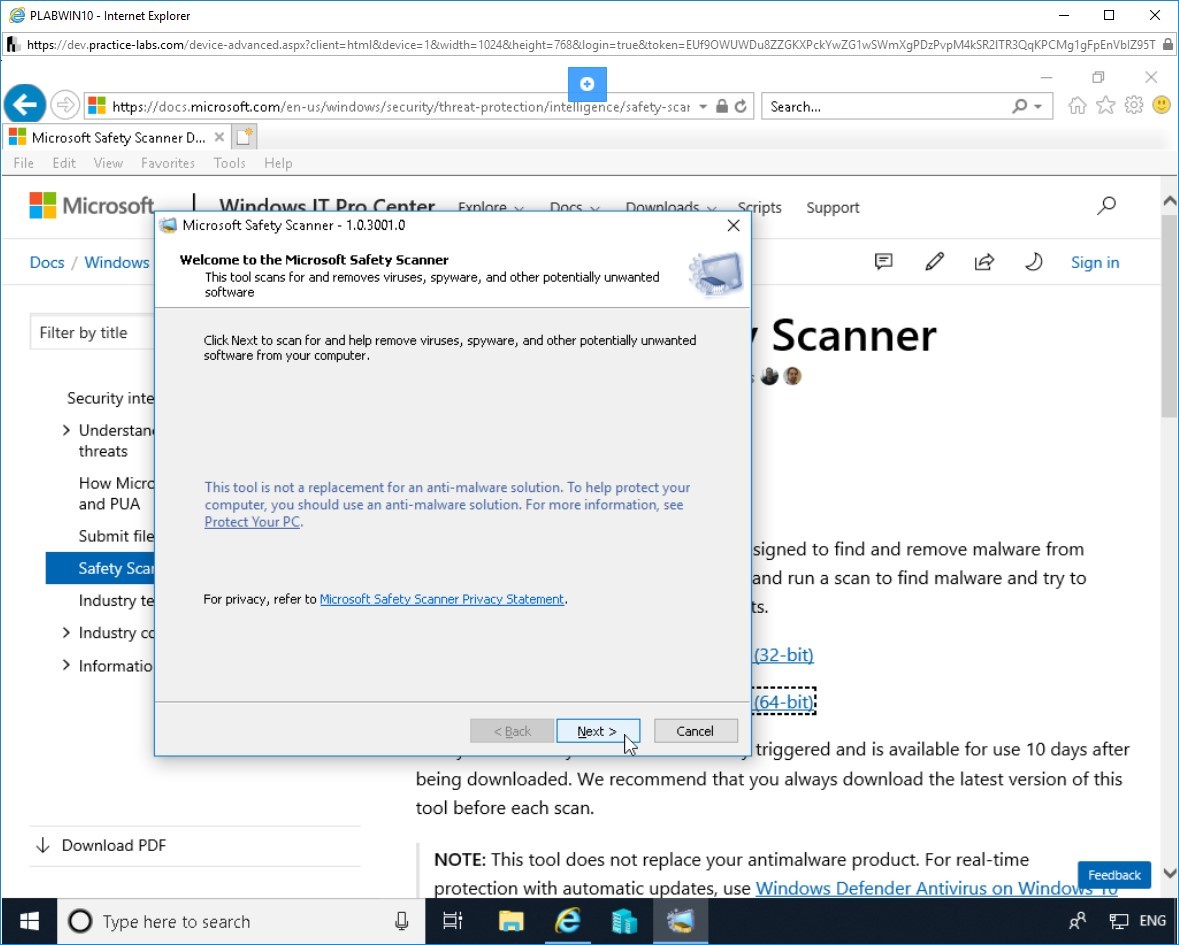Click the Filter by title field
Viewport: 1179px width, 945px height.
pos(92,332)
